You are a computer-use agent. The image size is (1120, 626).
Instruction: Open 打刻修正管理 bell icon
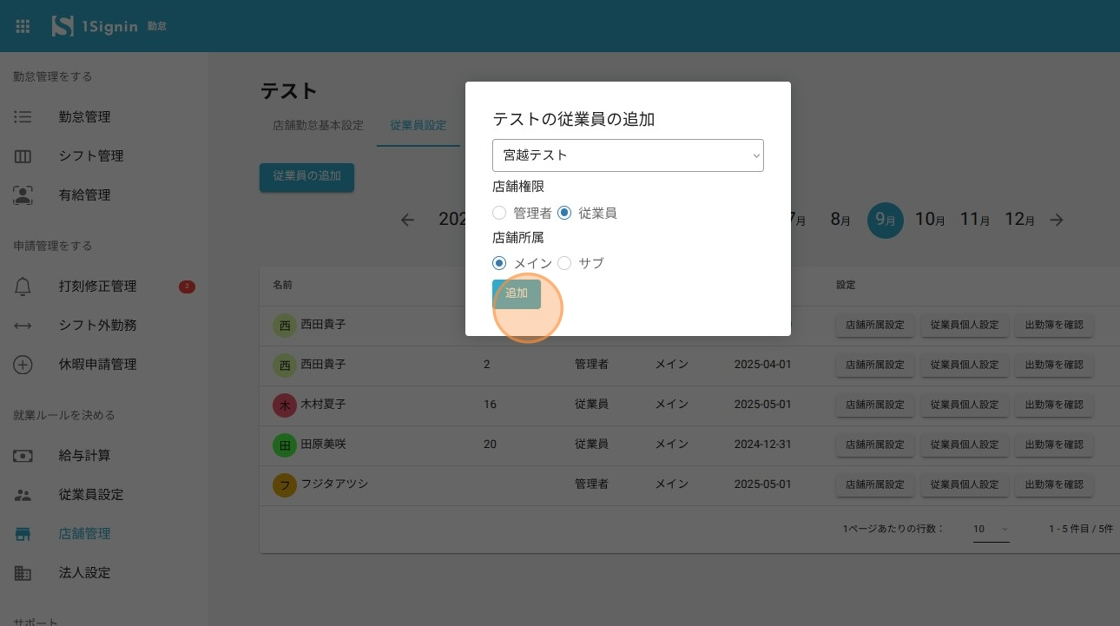click(23, 287)
